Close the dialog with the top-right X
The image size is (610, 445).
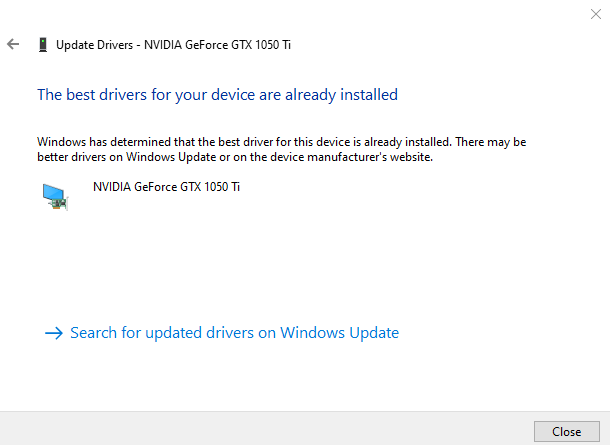597,13
